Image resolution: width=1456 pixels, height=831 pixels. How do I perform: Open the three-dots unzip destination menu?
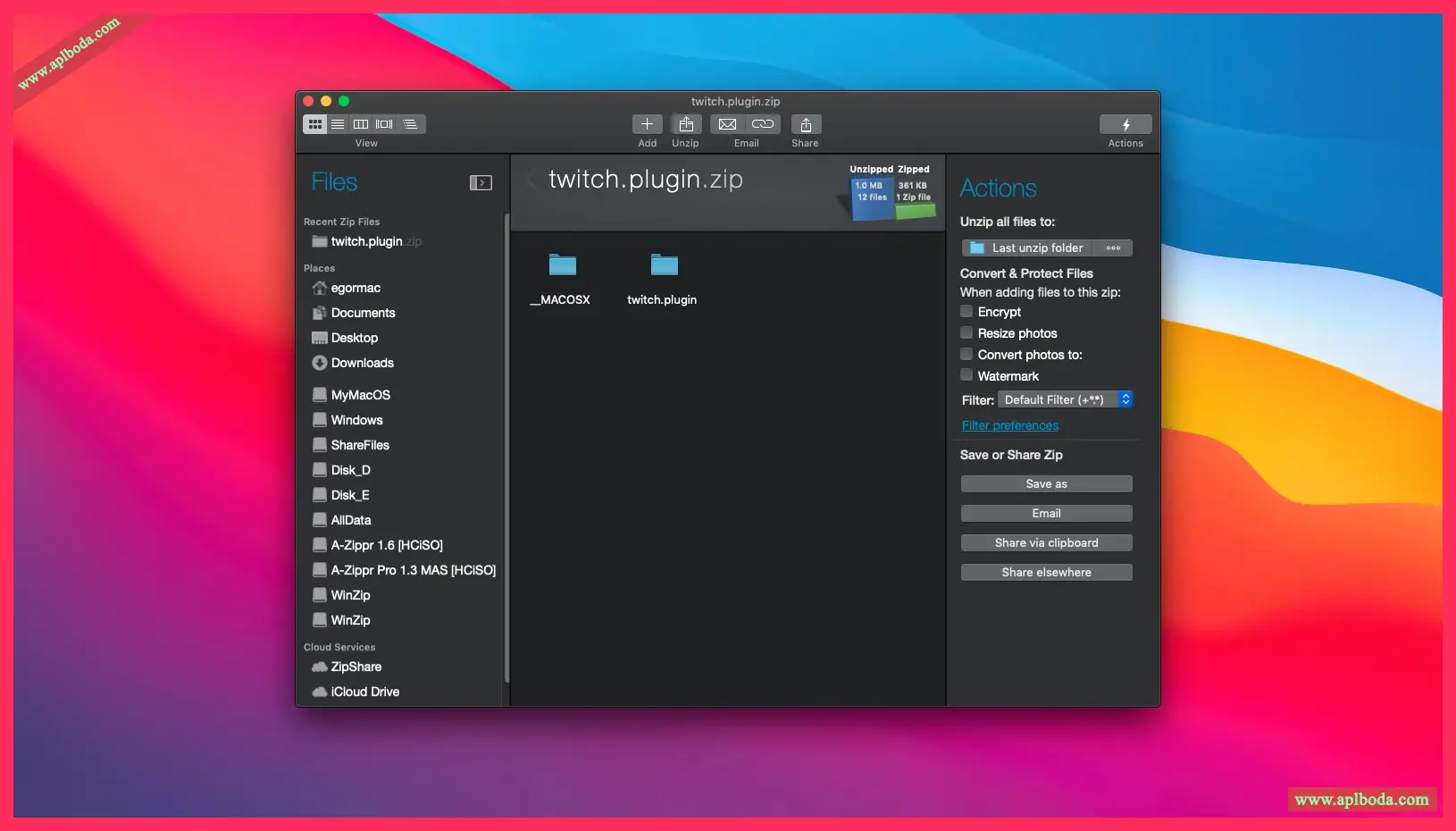(1113, 248)
